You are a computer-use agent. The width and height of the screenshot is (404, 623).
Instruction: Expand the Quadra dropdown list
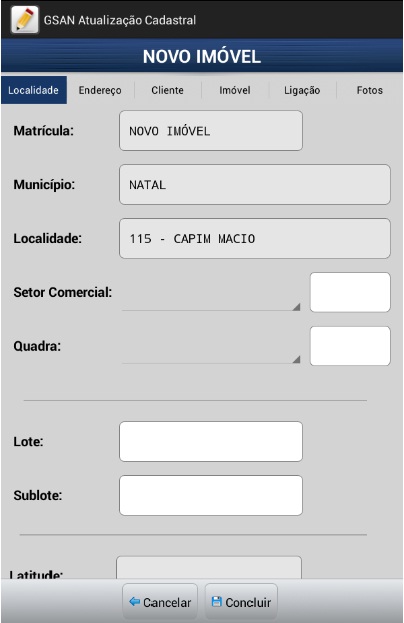211,346
